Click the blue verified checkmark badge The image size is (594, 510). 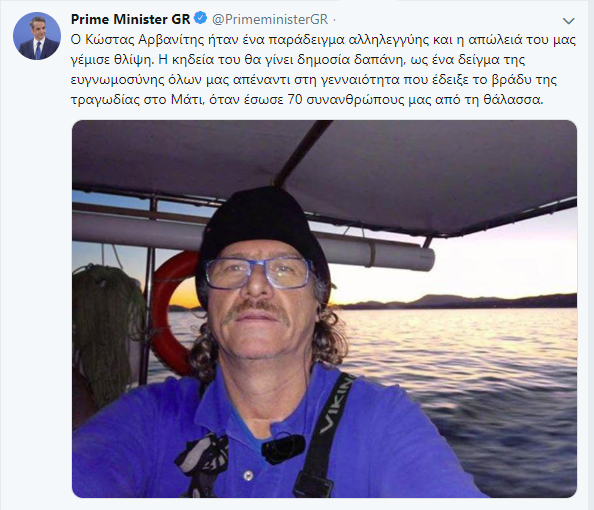[200, 19]
